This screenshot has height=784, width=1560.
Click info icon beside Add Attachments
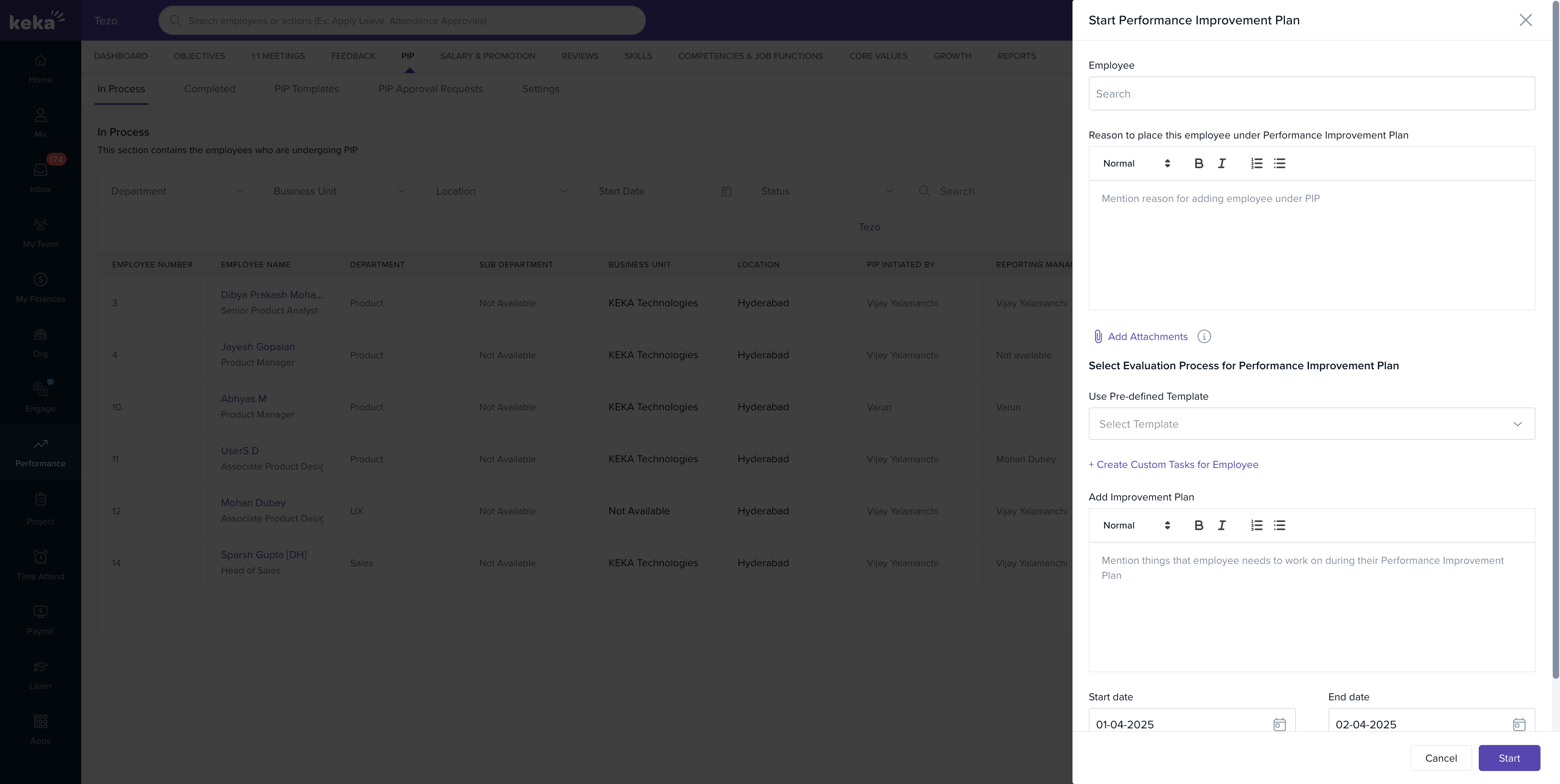[1204, 337]
